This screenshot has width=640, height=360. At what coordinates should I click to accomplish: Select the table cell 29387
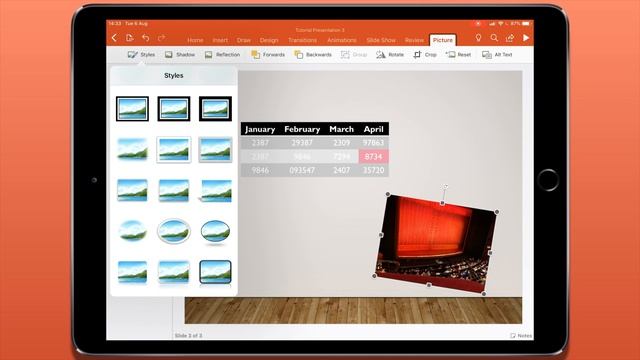click(x=302, y=142)
